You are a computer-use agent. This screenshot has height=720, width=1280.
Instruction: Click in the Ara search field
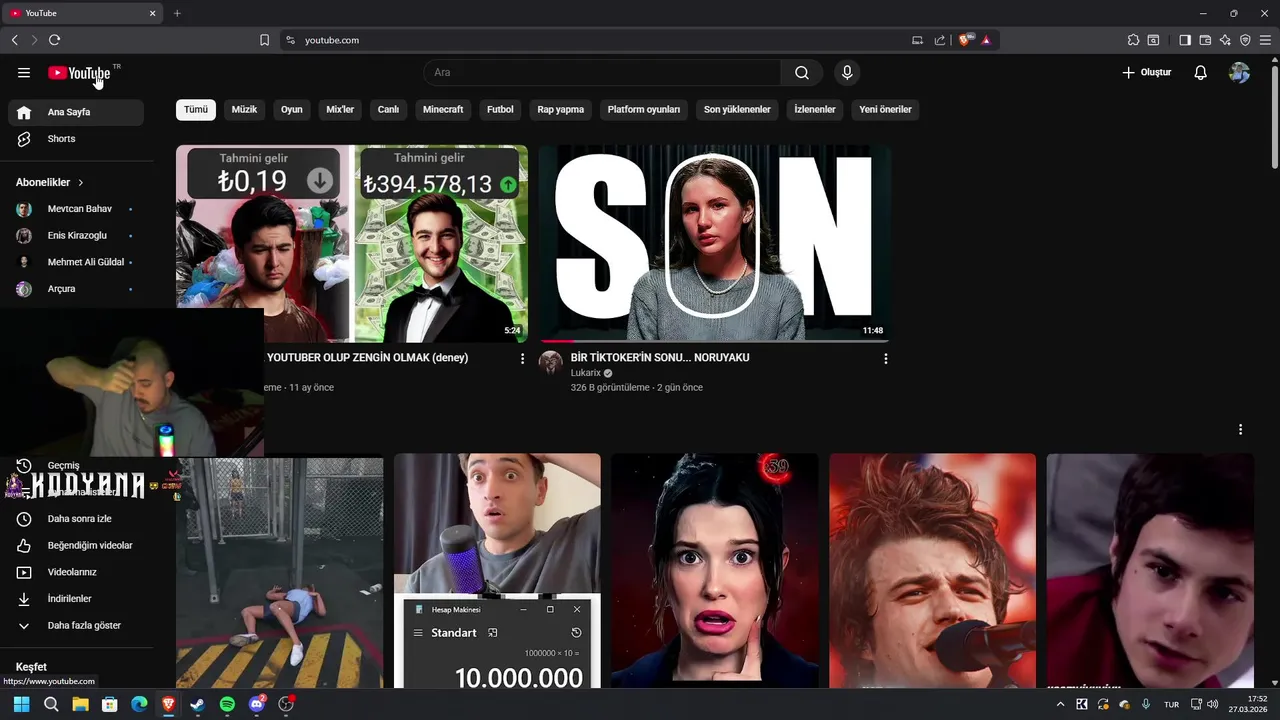pyautogui.click(x=602, y=73)
